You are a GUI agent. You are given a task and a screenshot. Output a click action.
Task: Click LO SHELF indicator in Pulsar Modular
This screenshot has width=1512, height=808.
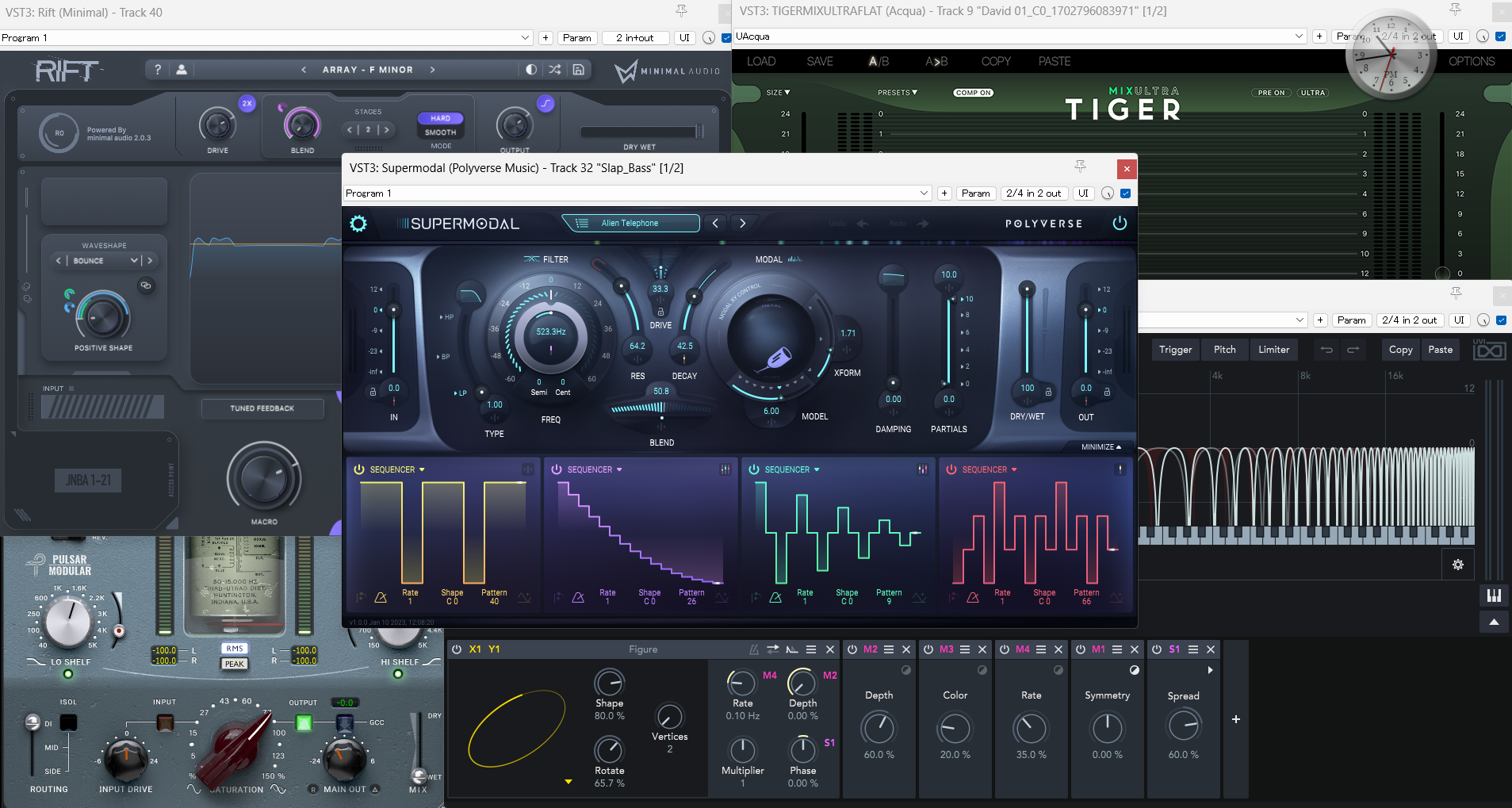click(68, 674)
